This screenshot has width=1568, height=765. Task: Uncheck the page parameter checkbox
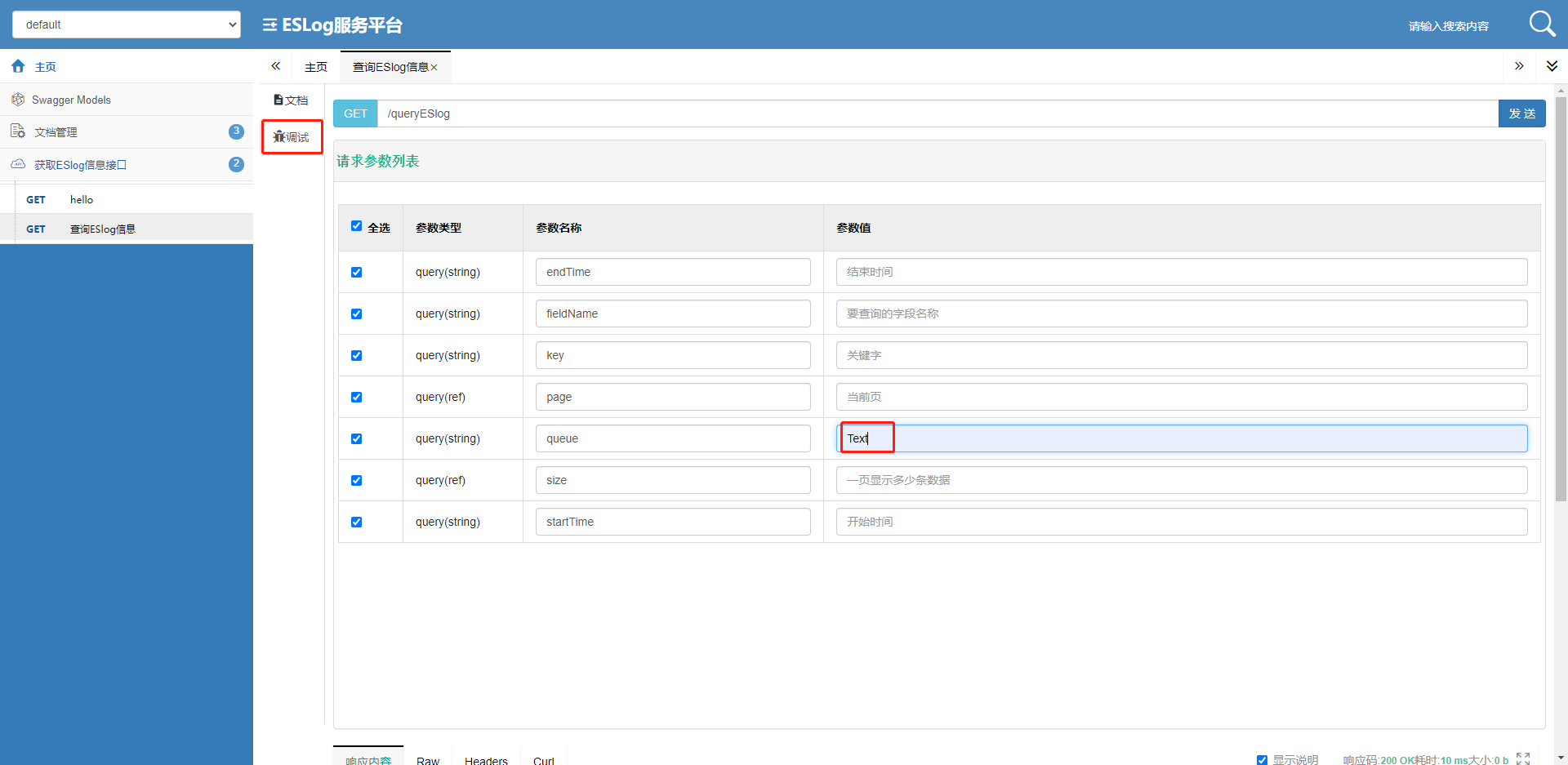pyautogui.click(x=357, y=397)
